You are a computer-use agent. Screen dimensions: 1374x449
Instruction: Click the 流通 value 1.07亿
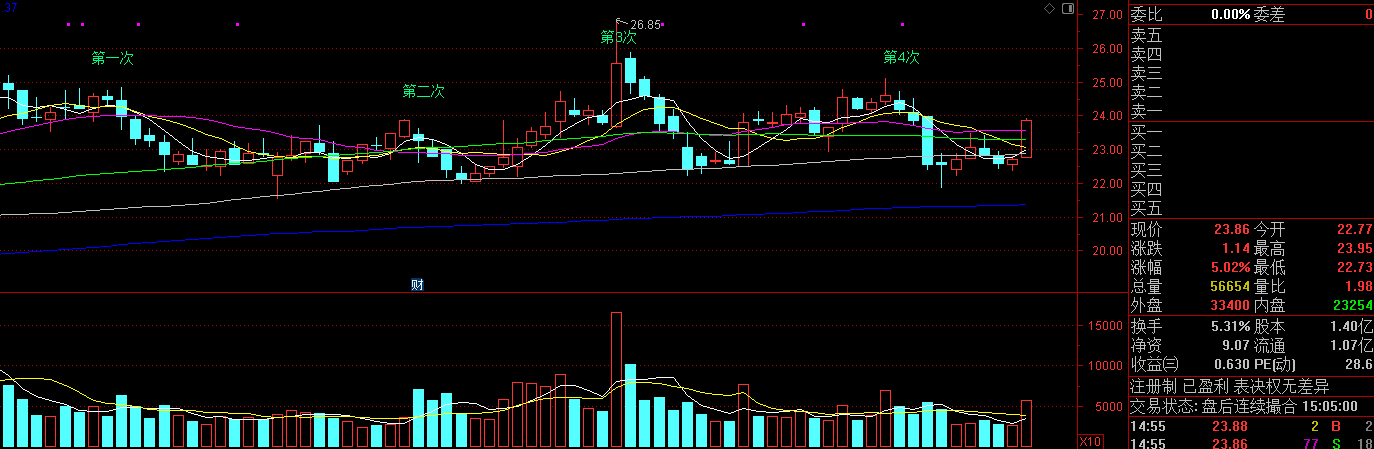(x=1352, y=346)
